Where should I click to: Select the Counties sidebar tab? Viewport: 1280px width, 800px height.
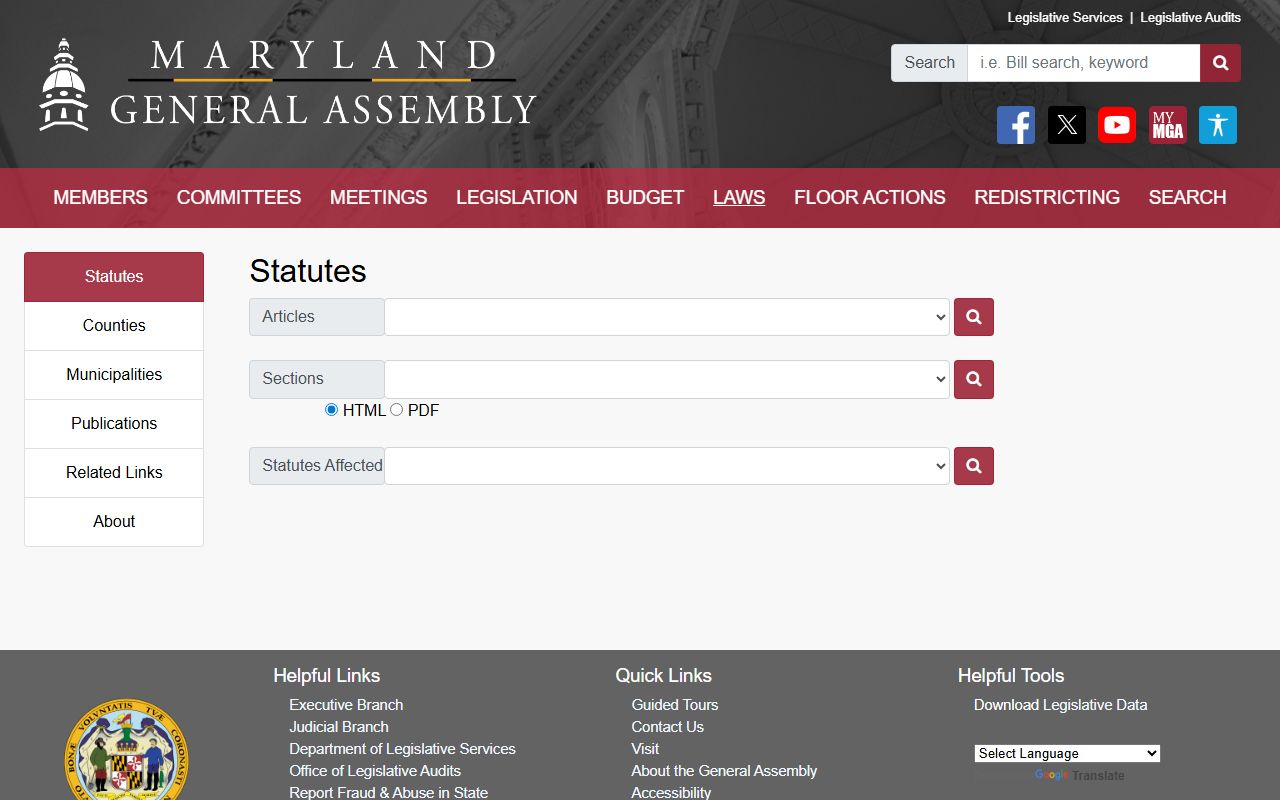click(x=114, y=326)
